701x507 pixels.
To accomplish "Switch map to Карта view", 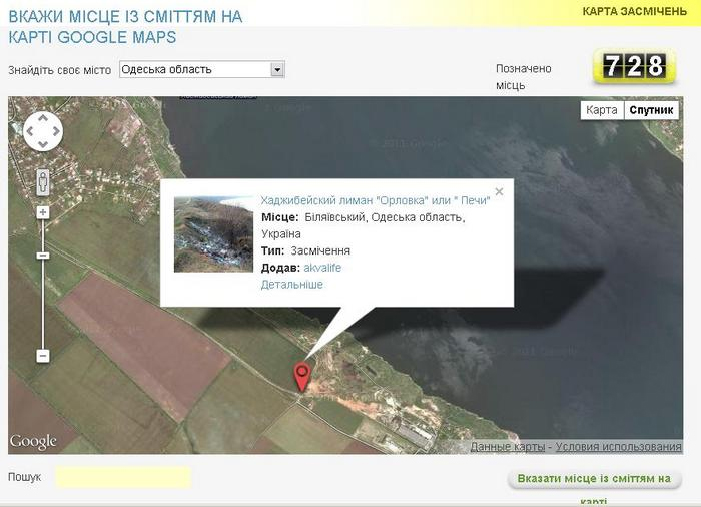I will point(602,110).
